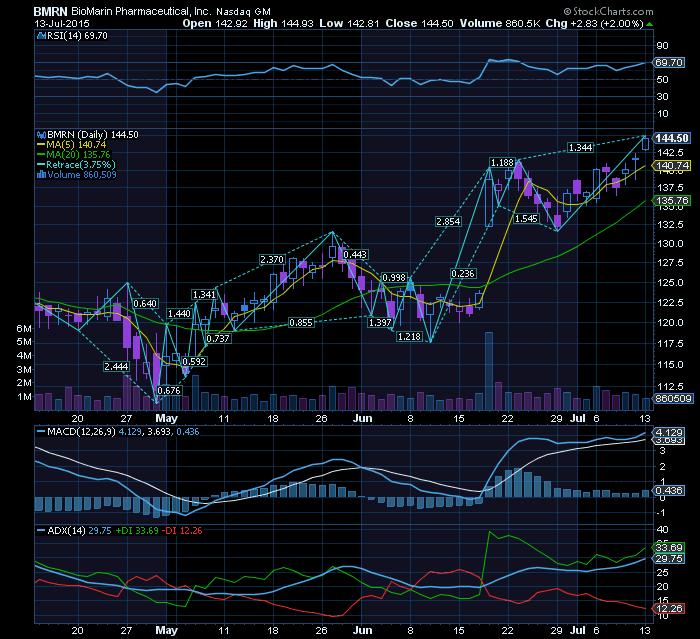Click the 1.218 retrace label
700x639 pixels.
pos(409,336)
